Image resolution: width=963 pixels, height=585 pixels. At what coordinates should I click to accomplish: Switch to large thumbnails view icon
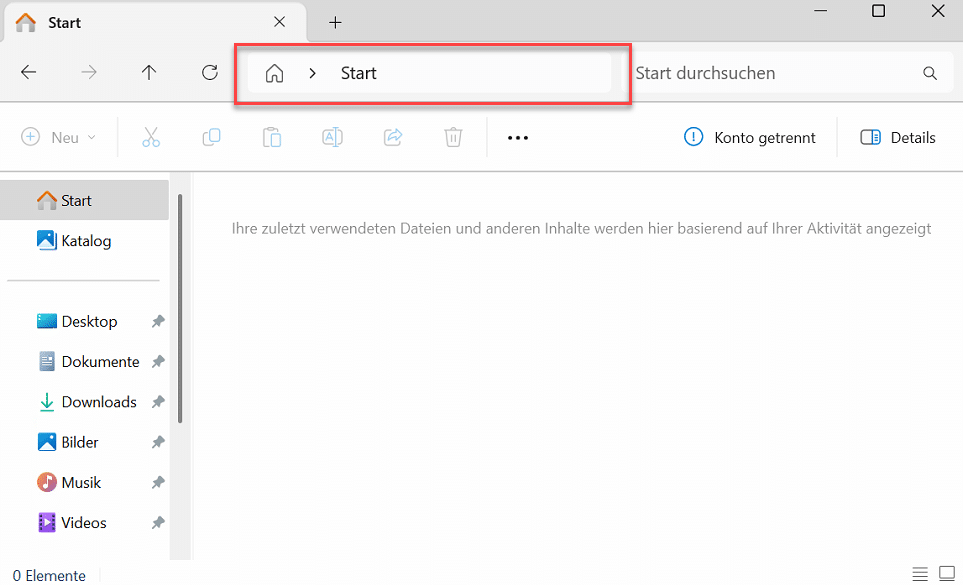coord(946,574)
